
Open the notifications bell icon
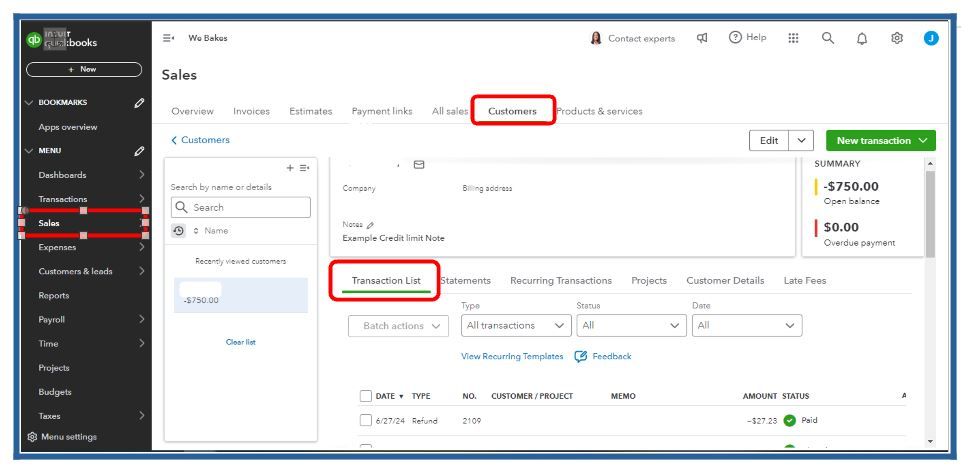pos(862,39)
